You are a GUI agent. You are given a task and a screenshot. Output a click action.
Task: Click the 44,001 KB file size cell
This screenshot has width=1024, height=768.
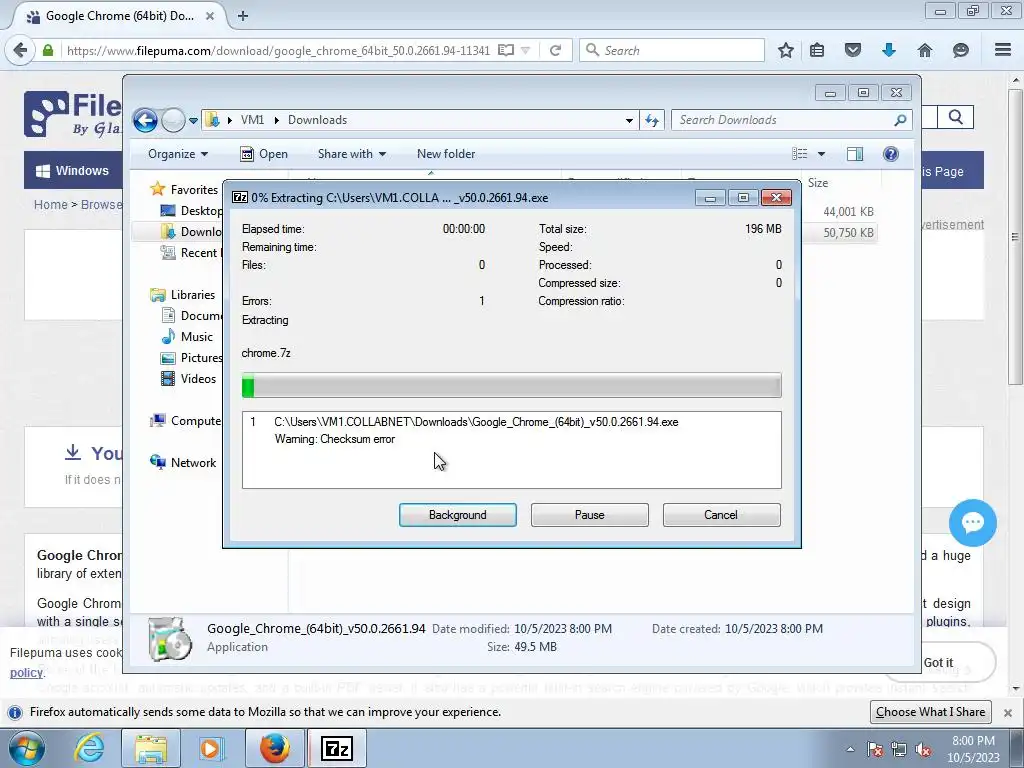click(848, 212)
